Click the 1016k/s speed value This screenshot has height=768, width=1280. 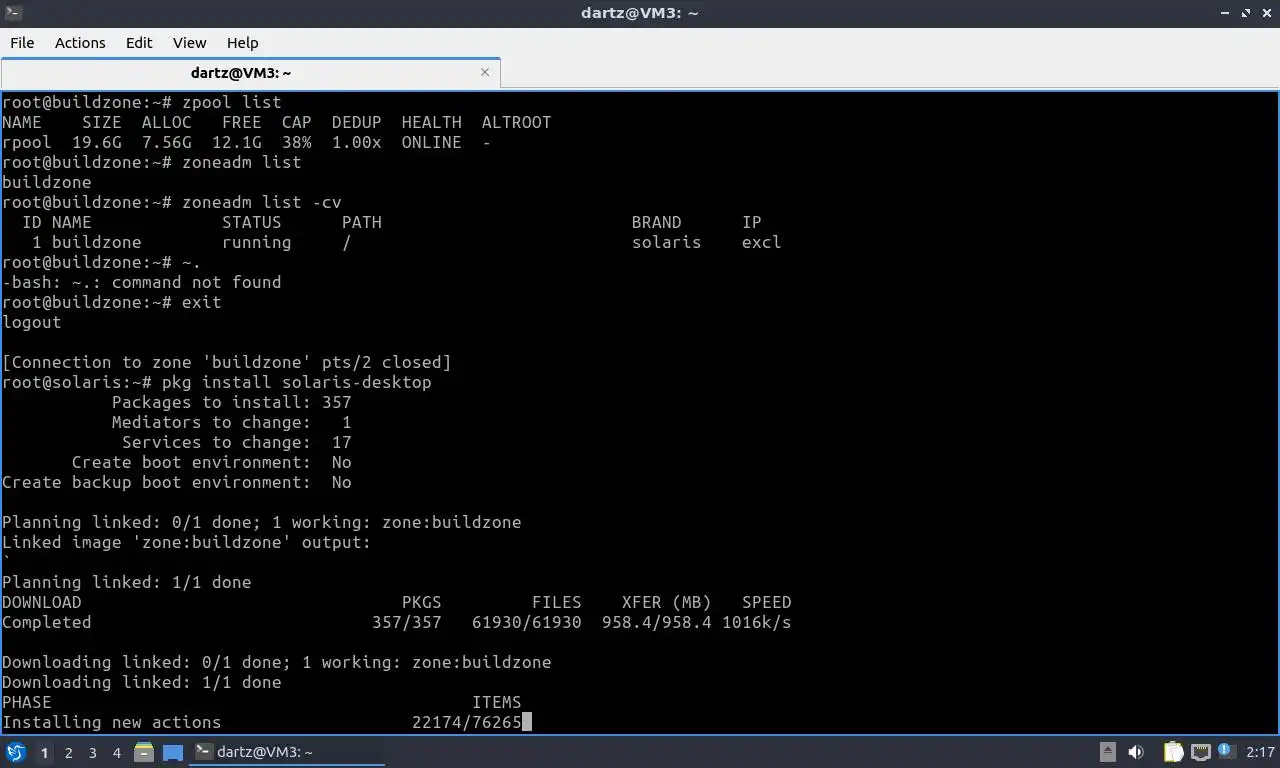pos(757,622)
